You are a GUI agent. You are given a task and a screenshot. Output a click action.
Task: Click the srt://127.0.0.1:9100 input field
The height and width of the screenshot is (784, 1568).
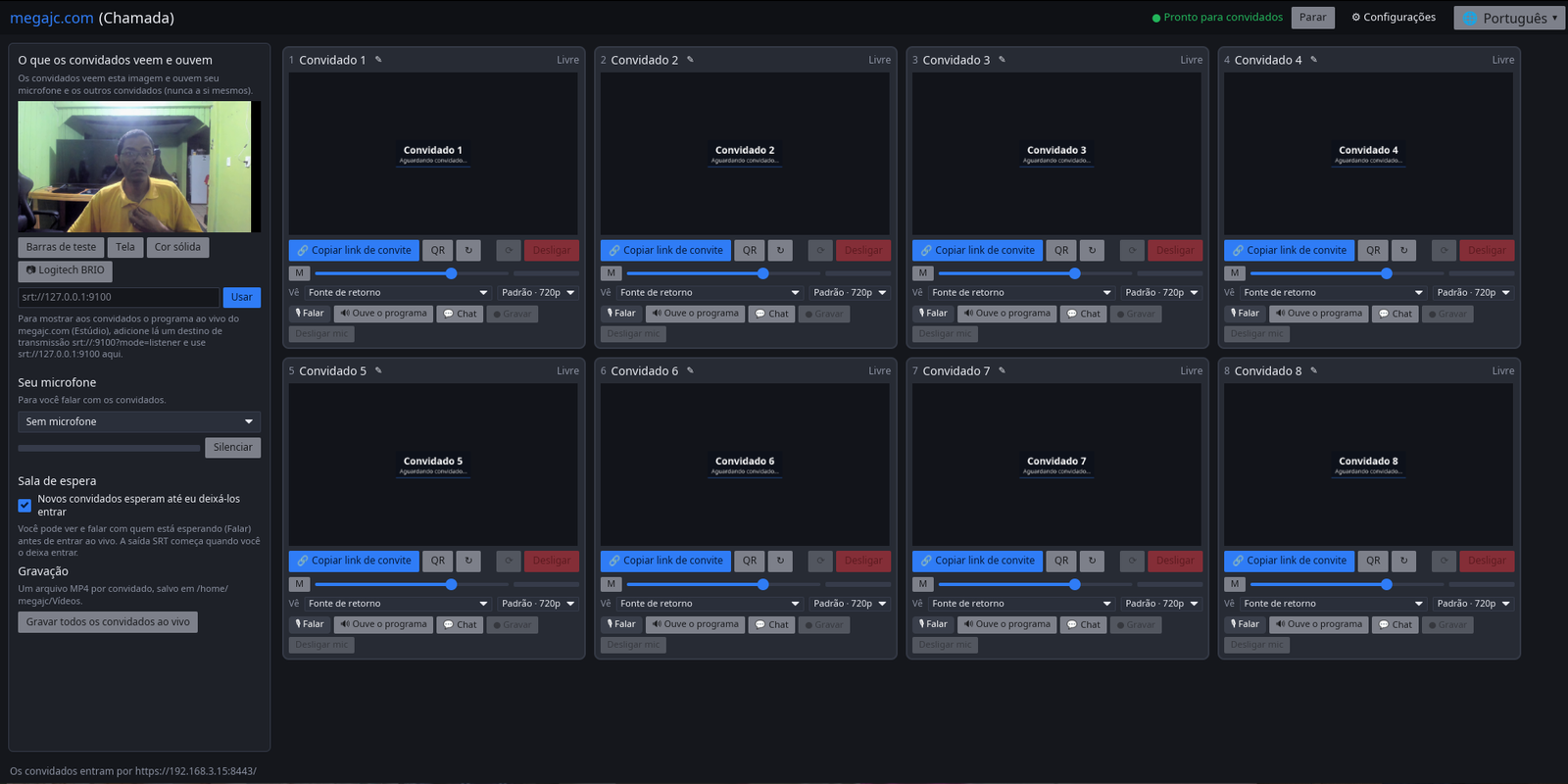119,297
